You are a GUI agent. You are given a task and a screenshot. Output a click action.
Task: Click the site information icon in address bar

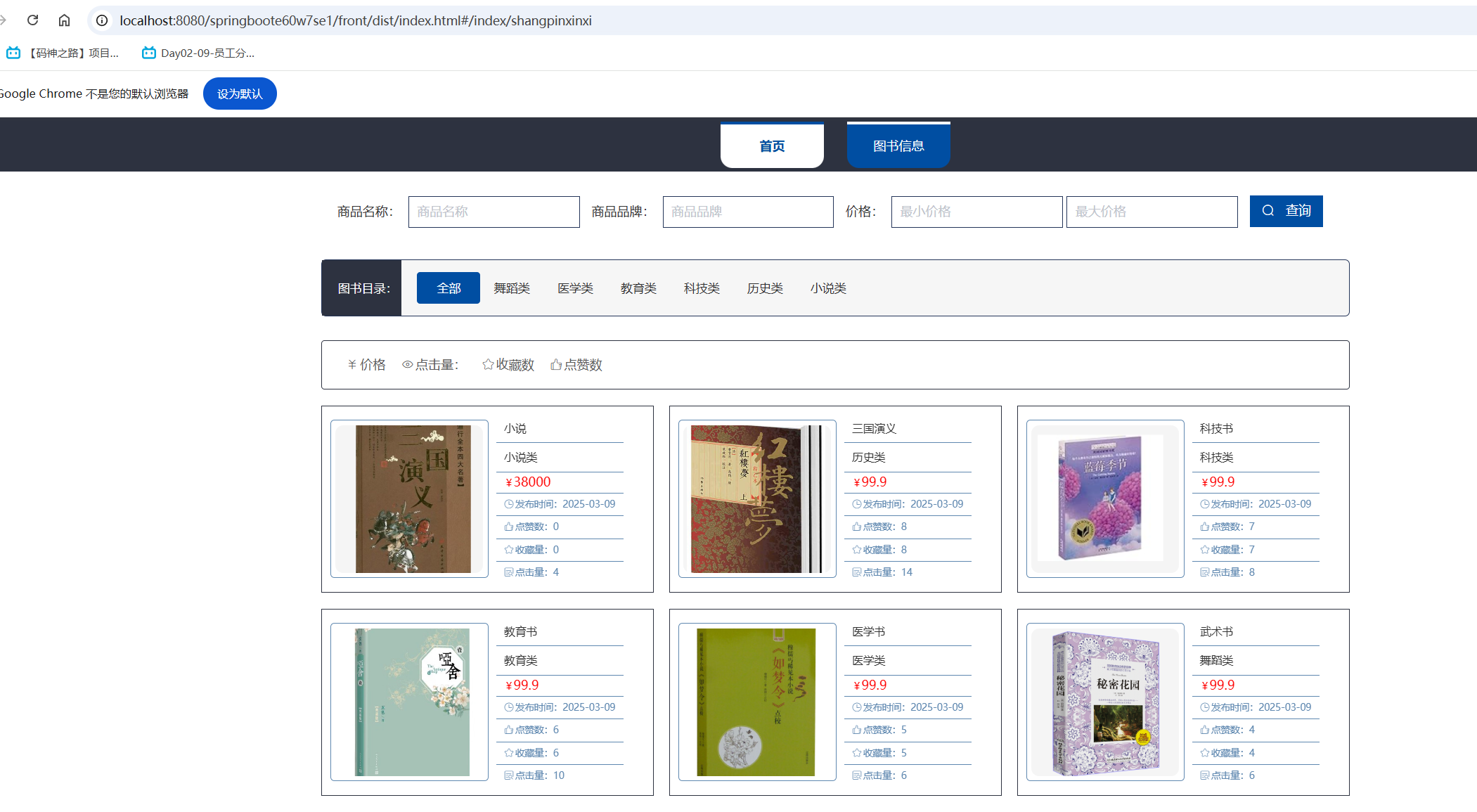click(102, 20)
